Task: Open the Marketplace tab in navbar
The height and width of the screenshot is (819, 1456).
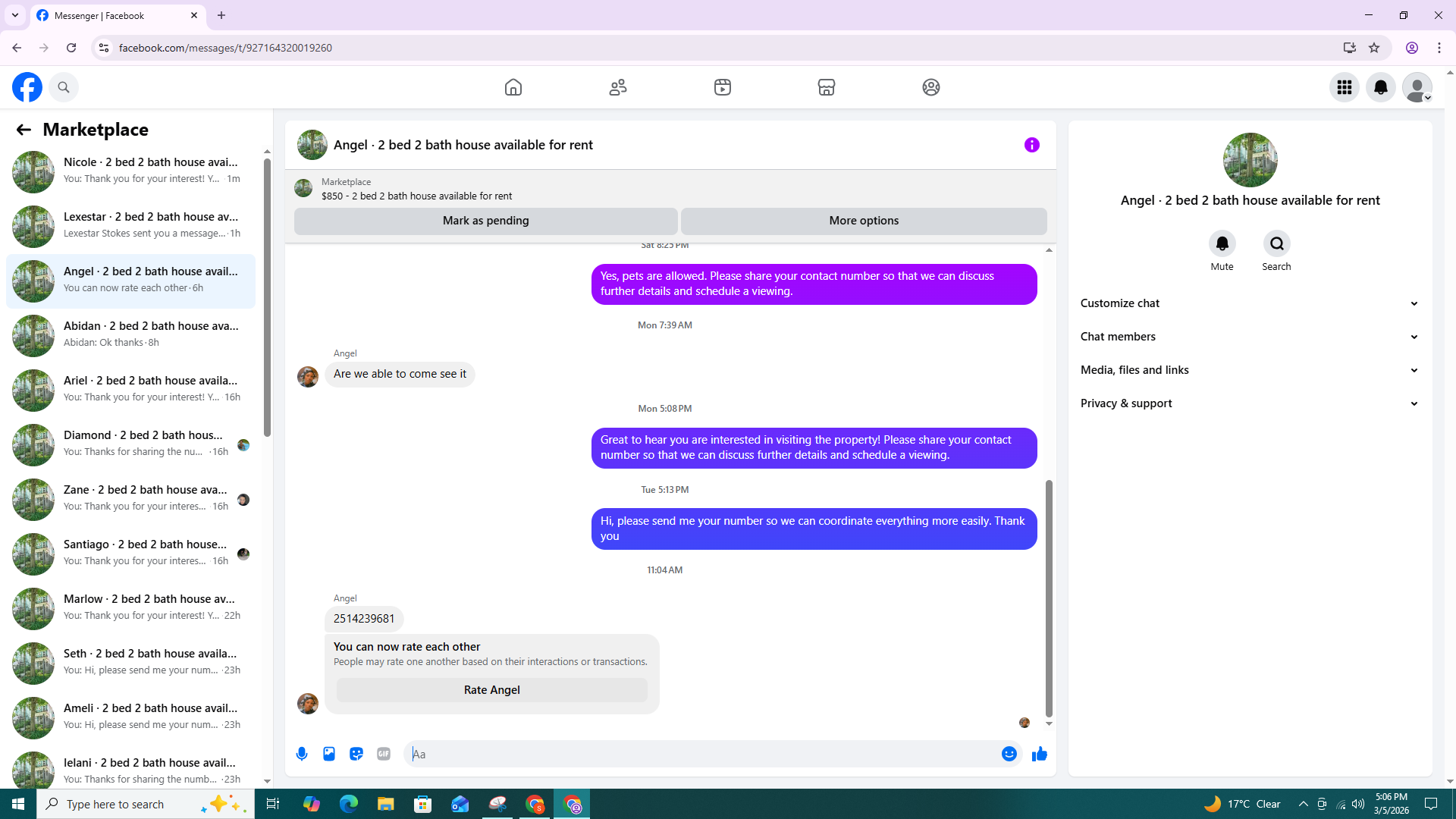Action: (x=826, y=87)
